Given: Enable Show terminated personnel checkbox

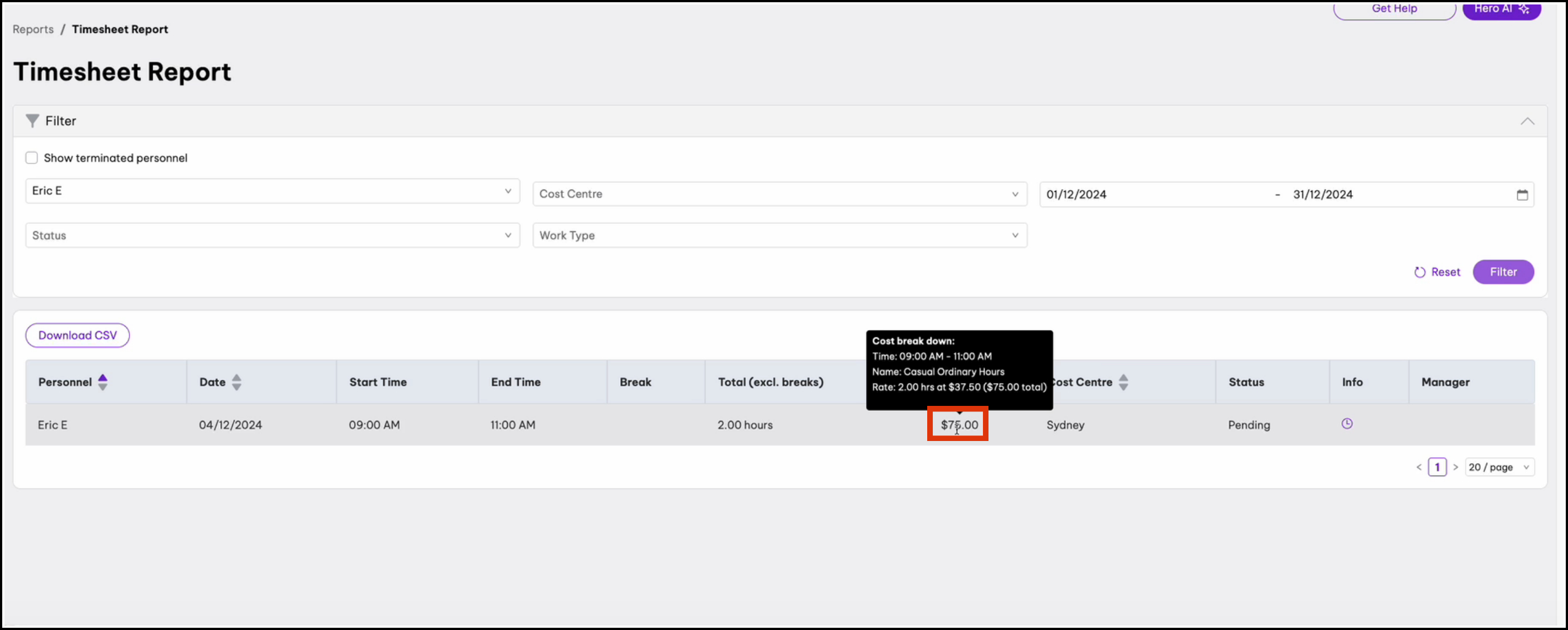Looking at the screenshot, I should click(x=32, y=158).
